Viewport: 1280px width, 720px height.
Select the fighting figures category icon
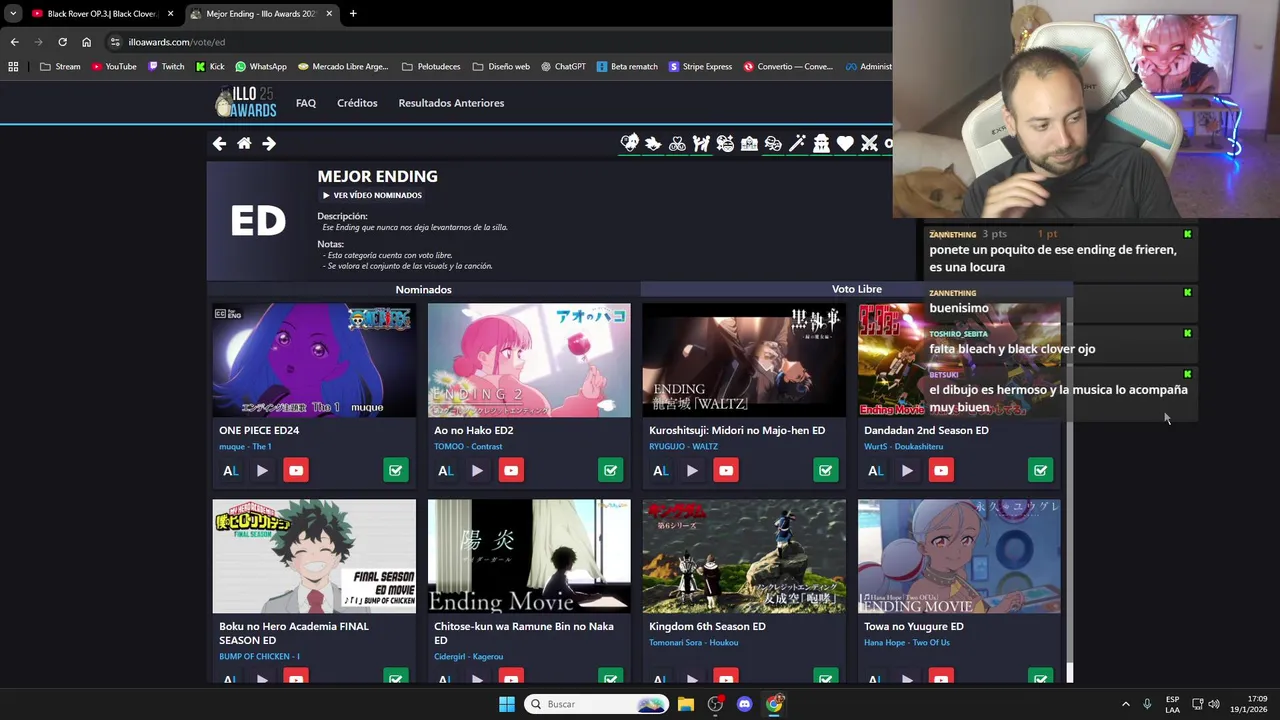[701, 144]
